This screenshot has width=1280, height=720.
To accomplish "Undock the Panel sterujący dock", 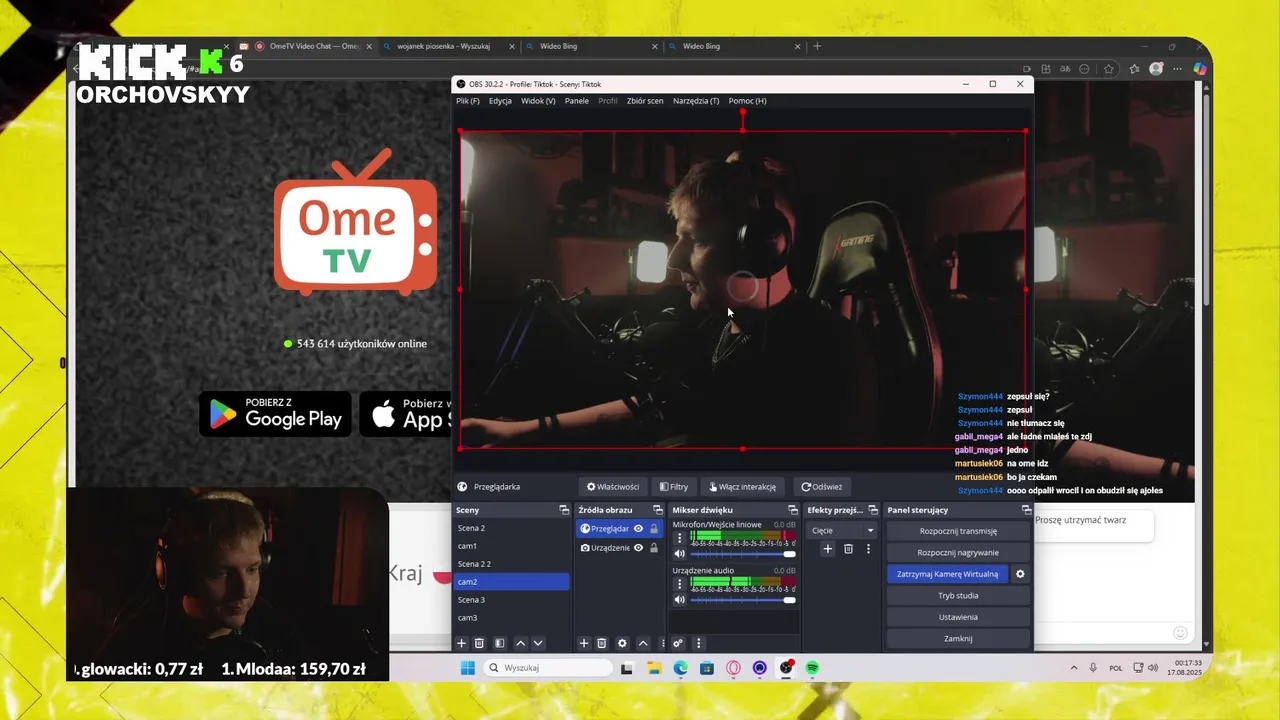I will [1026, 510].
